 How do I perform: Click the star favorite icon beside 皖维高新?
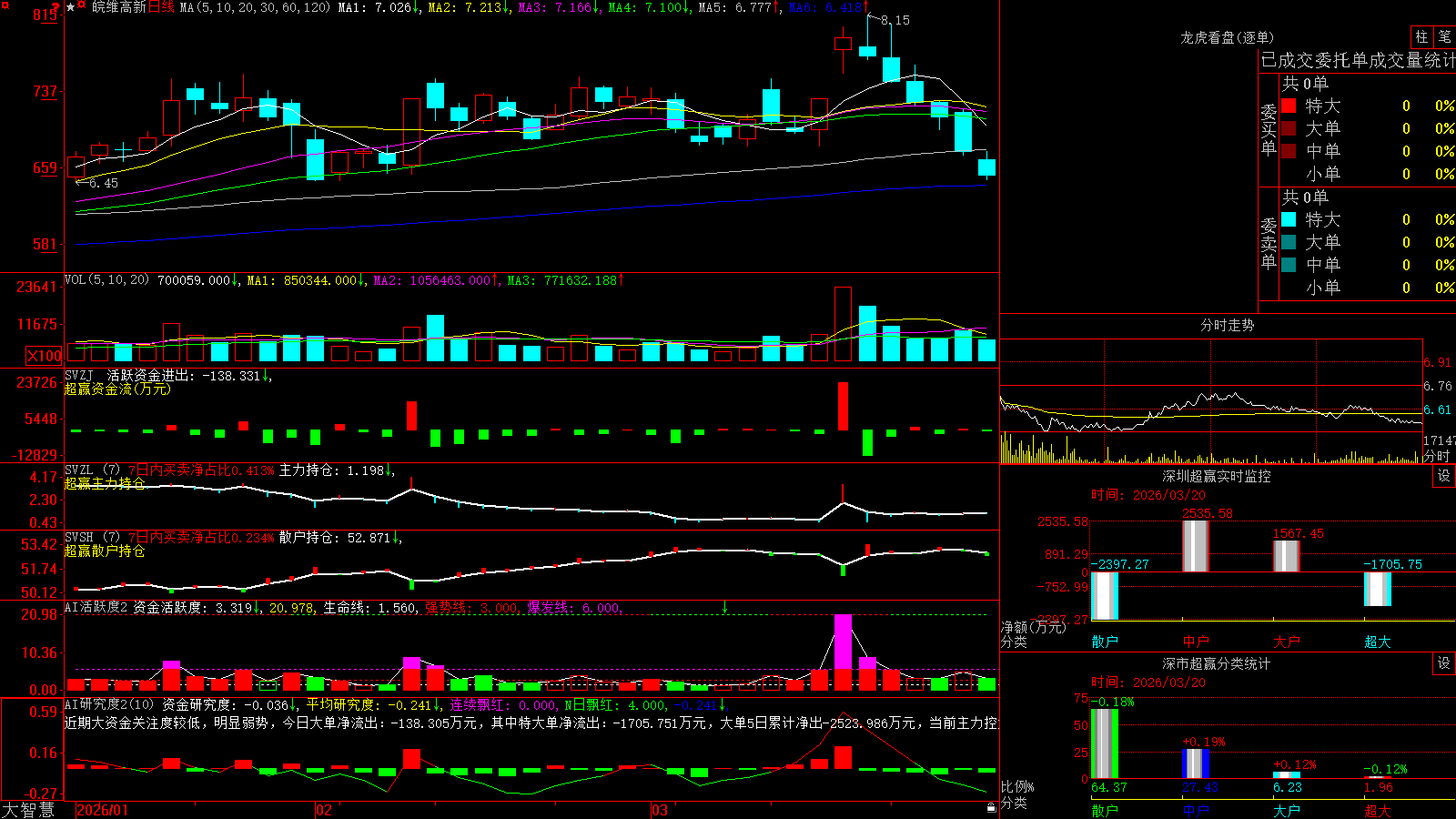[71, 7]
